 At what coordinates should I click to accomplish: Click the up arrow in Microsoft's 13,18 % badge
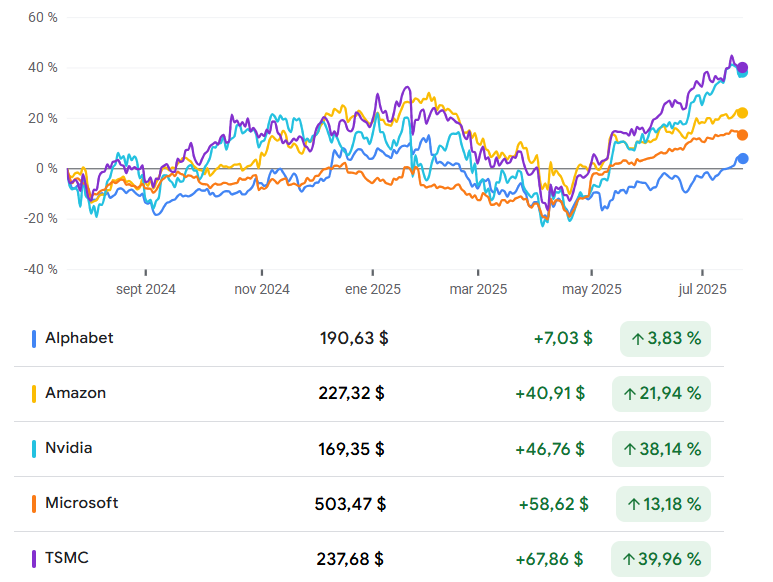pos(634,504)
